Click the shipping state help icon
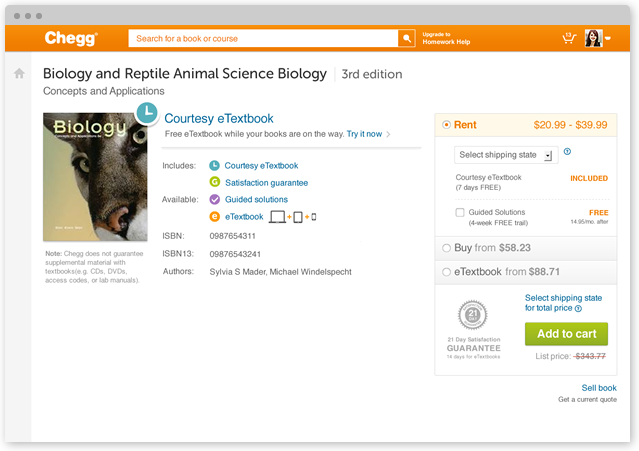 tap(567, 152)
